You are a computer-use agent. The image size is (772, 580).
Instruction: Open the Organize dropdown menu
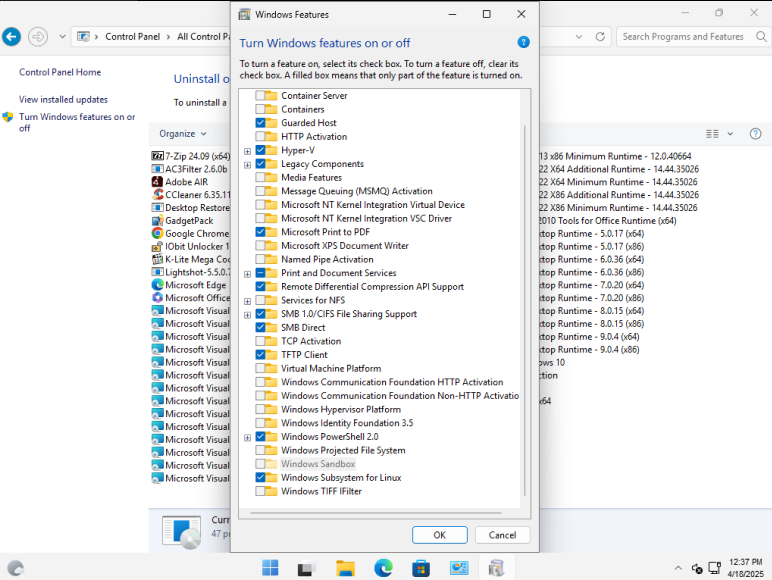tap(183, 133)
